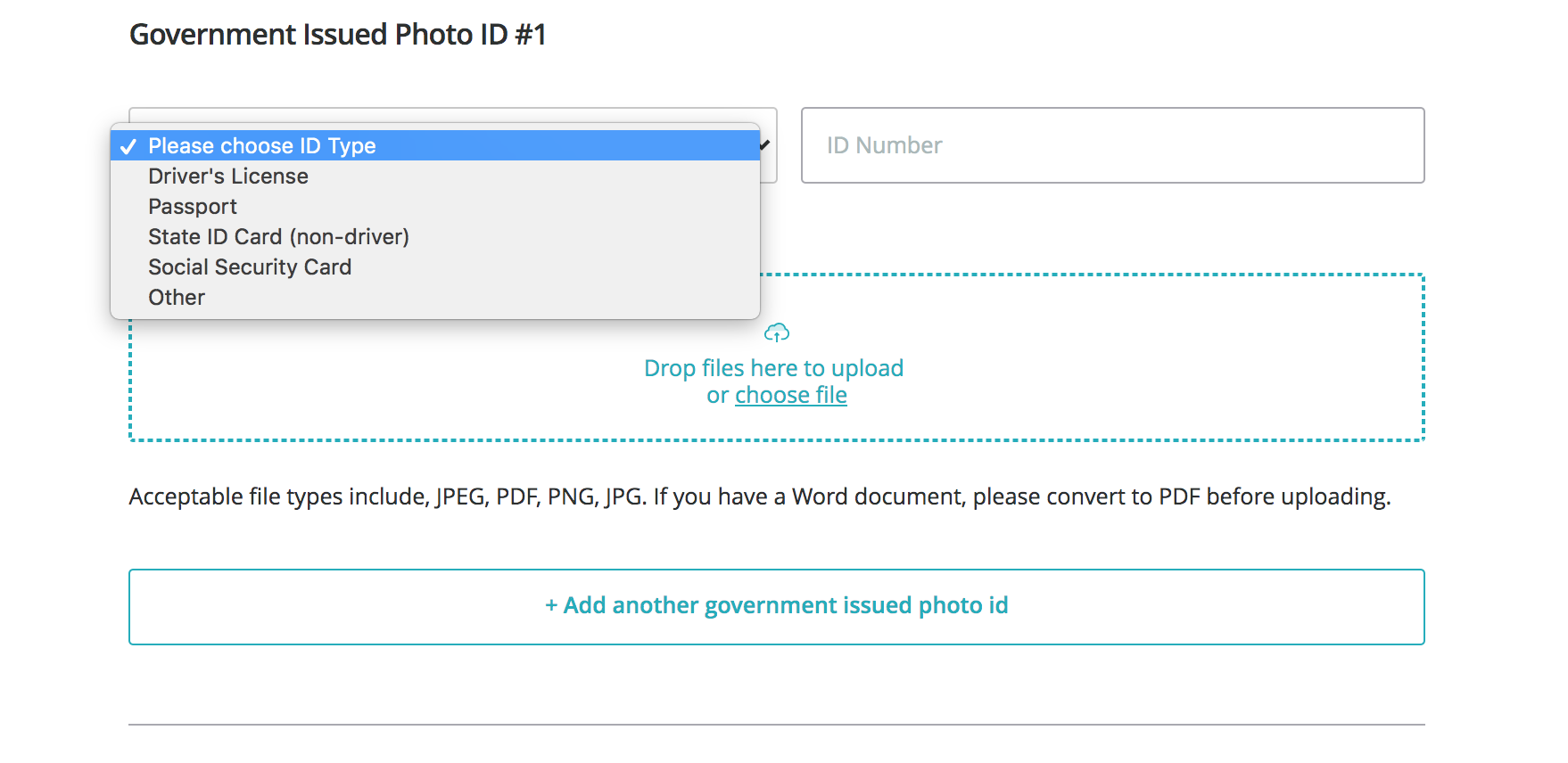Viewport: 1568px width, 763px height.
Task: Pick Passport as the ID type
Action: click(x=193, y=207)
